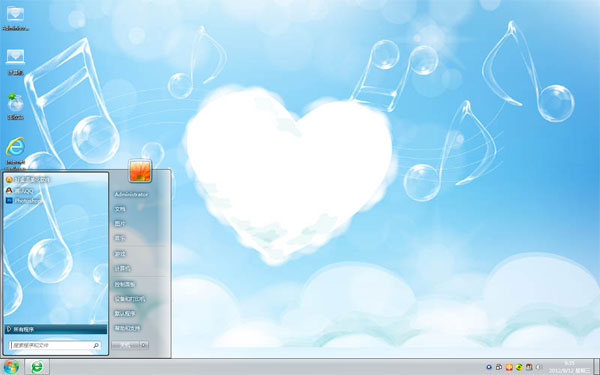Open the Administrator folder desktop icon

(x=15, y=18)
